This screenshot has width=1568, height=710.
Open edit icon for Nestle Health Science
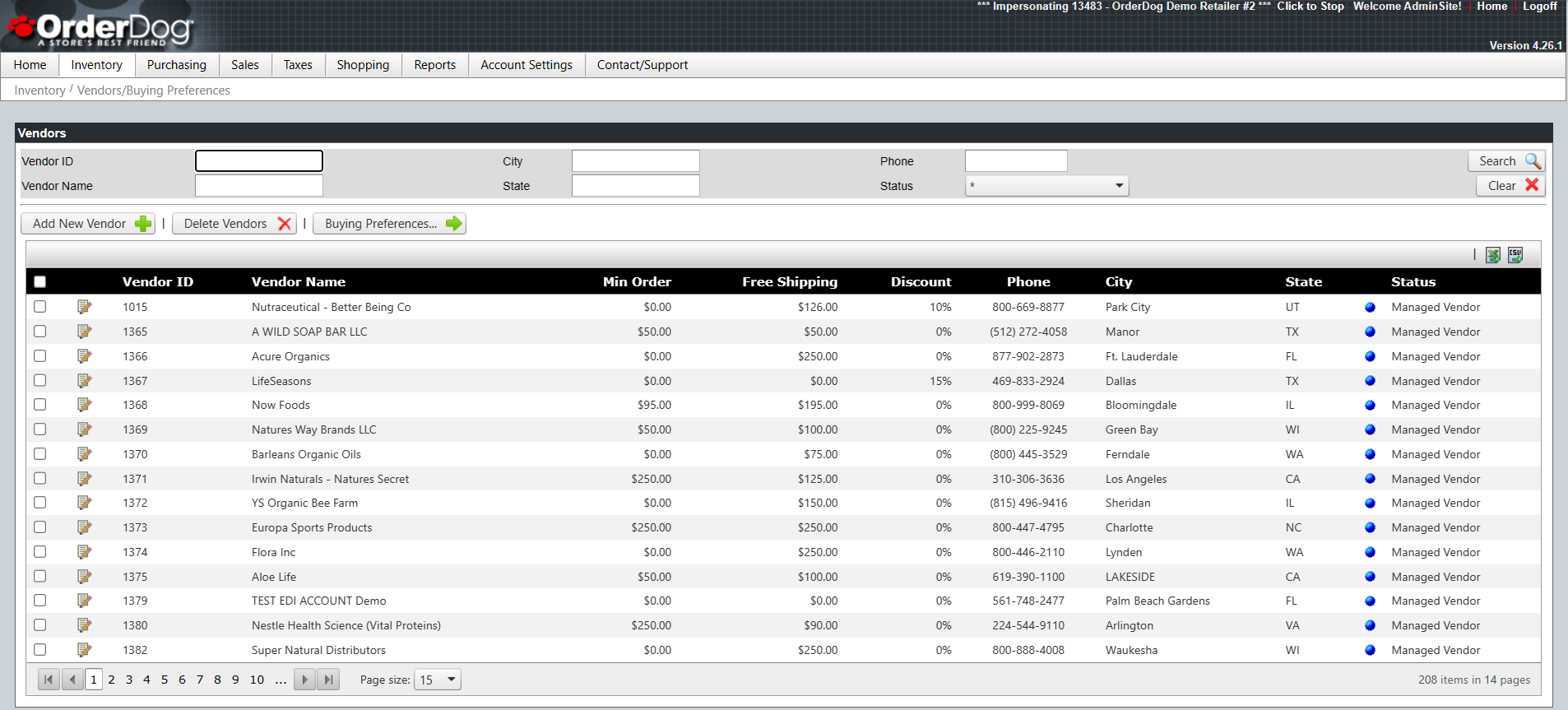pyautogui.click(x=84, y=625)
